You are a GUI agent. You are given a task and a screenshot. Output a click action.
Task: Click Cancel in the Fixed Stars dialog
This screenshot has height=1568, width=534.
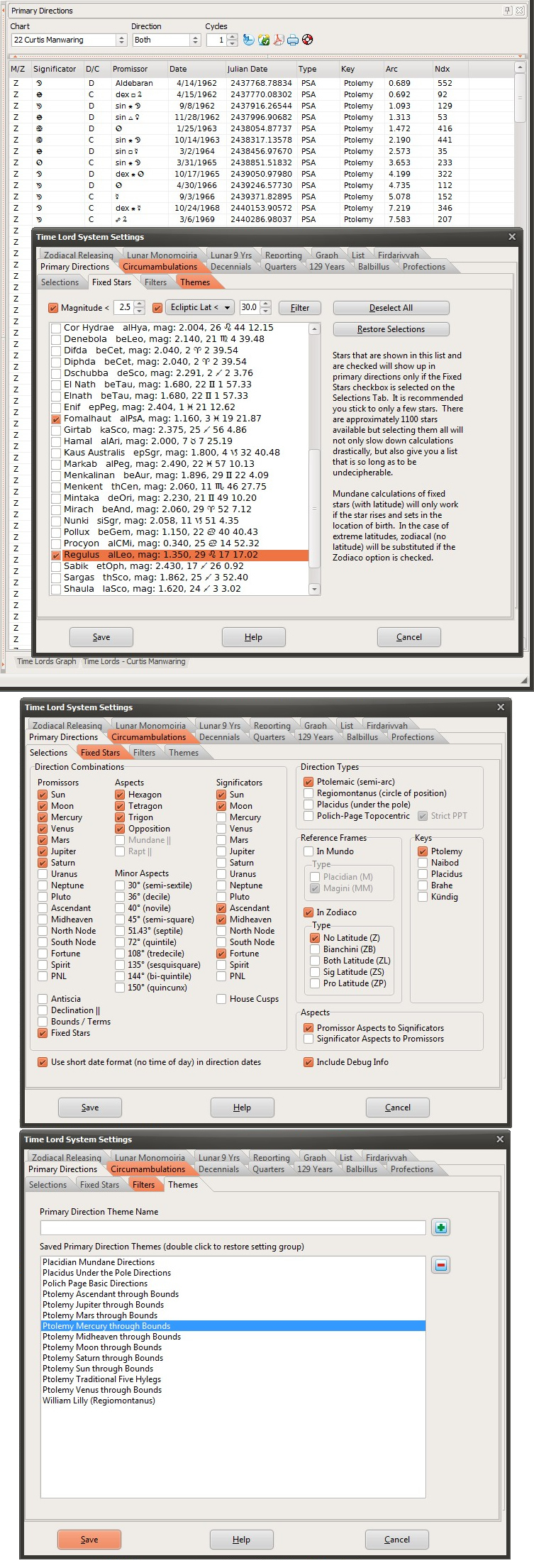tap(409, 637)
